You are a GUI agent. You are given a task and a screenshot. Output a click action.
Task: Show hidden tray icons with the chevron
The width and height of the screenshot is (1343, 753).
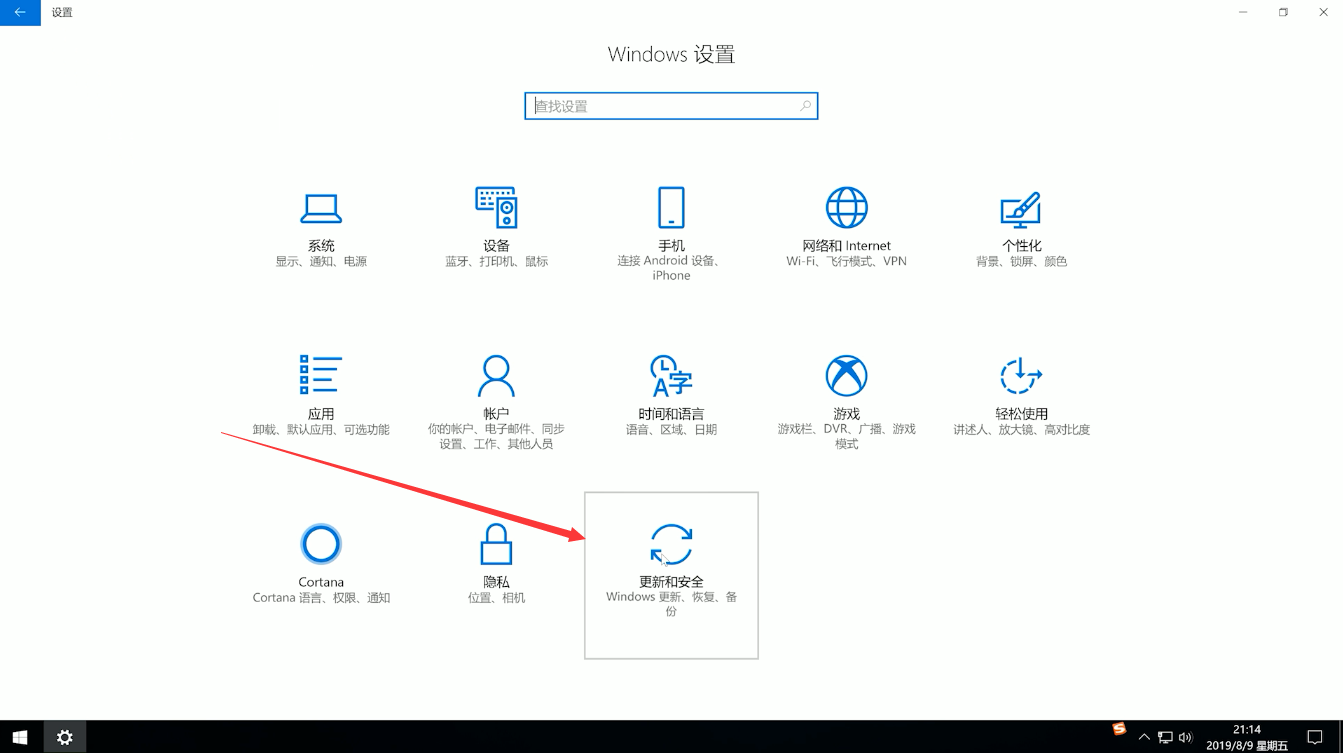coord(1144,738)
